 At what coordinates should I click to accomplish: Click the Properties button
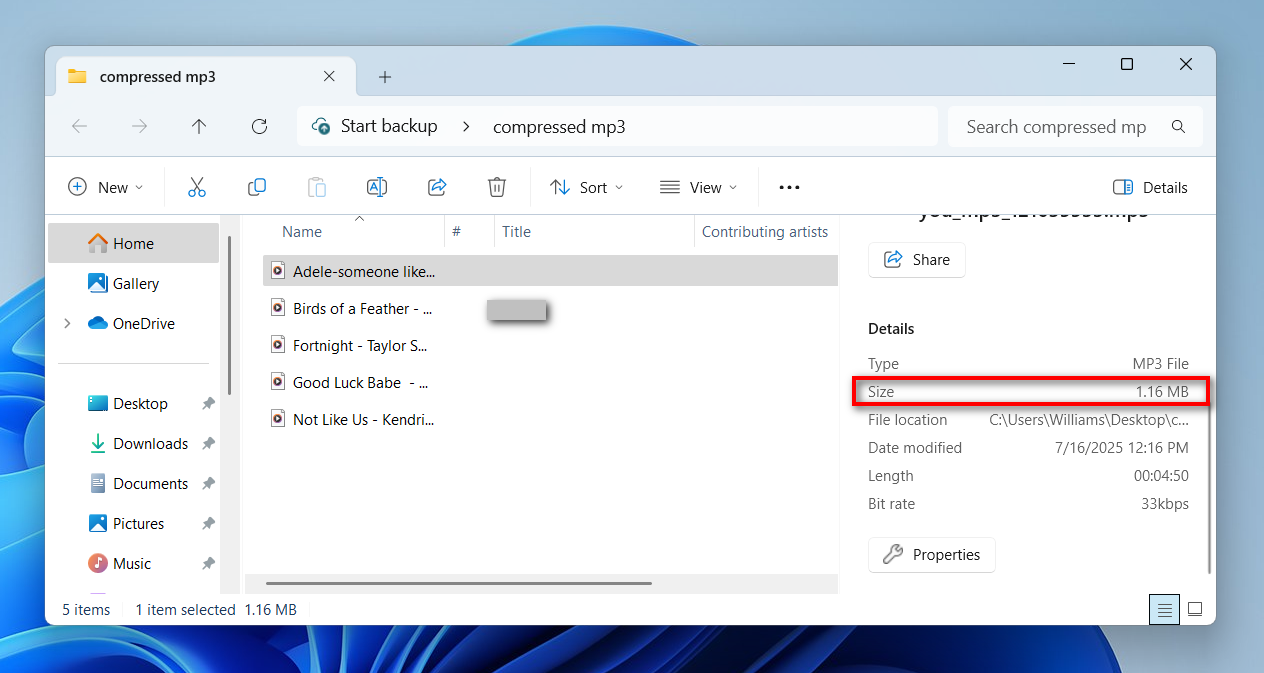click(x=932, y=554)
